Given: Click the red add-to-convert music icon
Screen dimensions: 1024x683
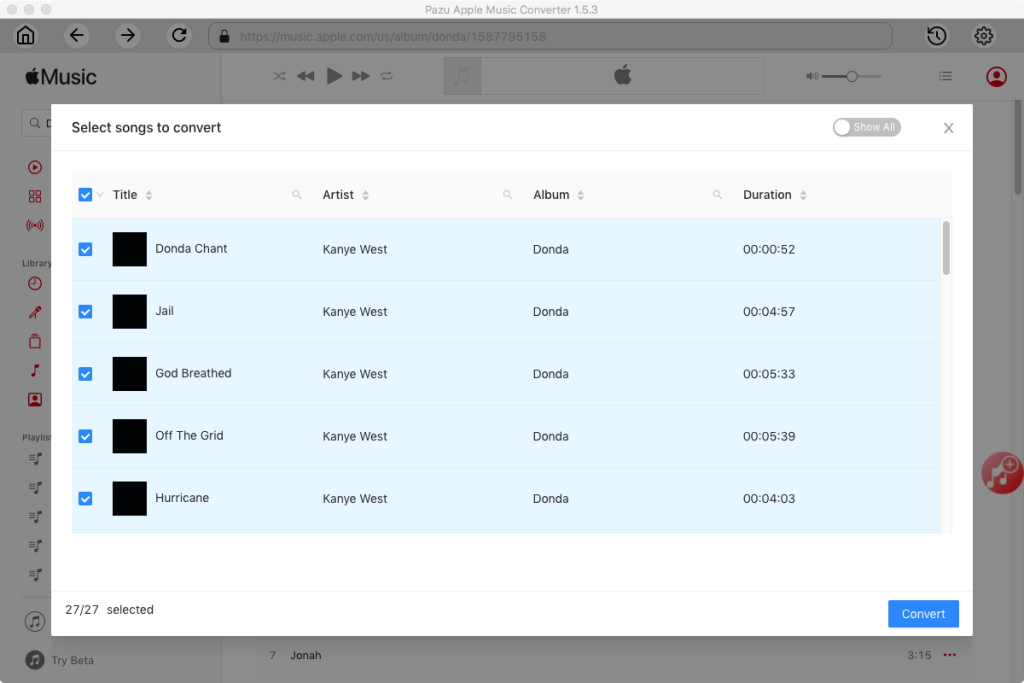Looking at the screenshot, I should 1001,471.
